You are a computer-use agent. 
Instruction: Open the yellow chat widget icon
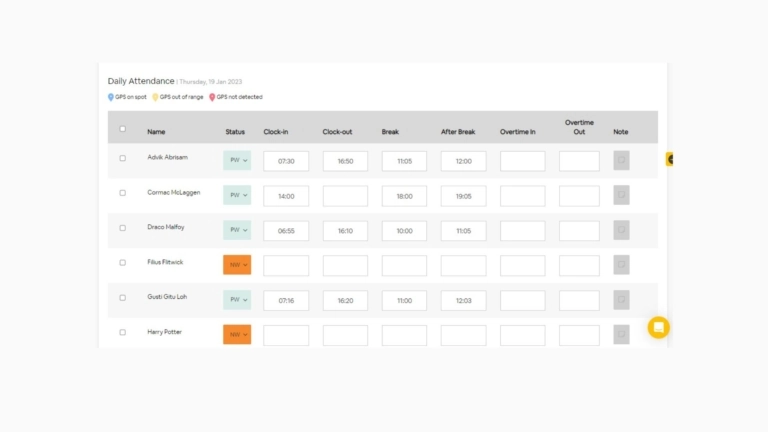coord(658,327)
